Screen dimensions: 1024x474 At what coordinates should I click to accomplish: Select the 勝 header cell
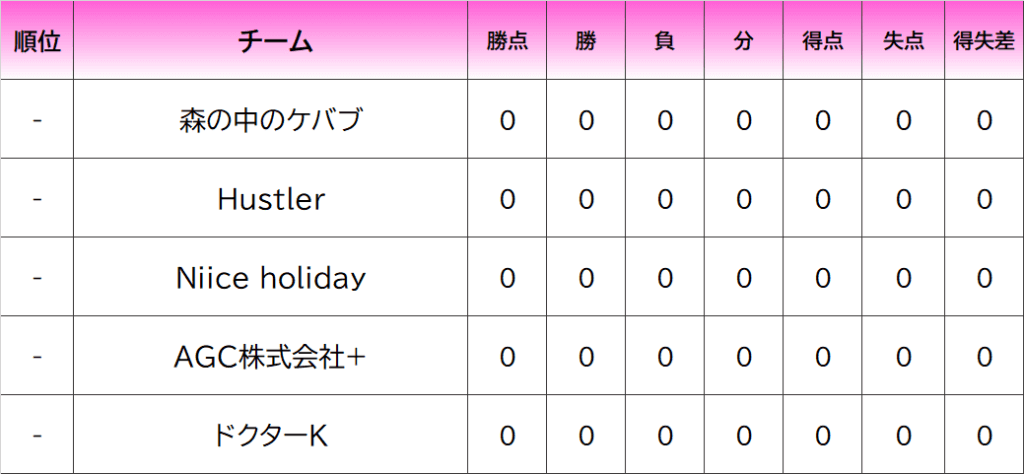point(586,42)
